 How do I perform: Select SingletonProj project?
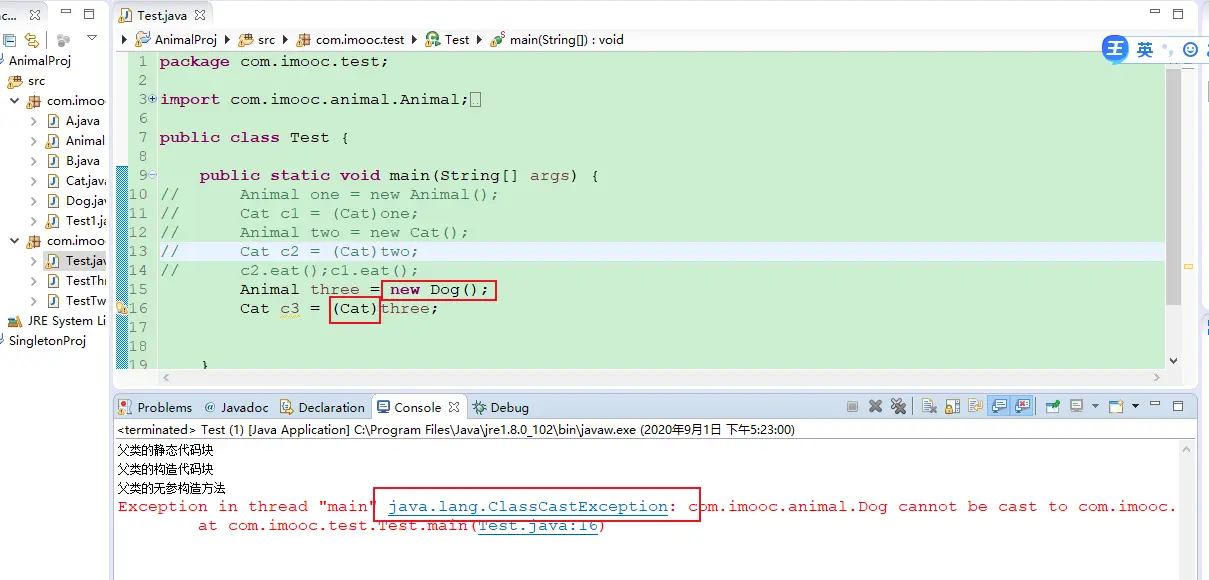(x=47, y=340)
